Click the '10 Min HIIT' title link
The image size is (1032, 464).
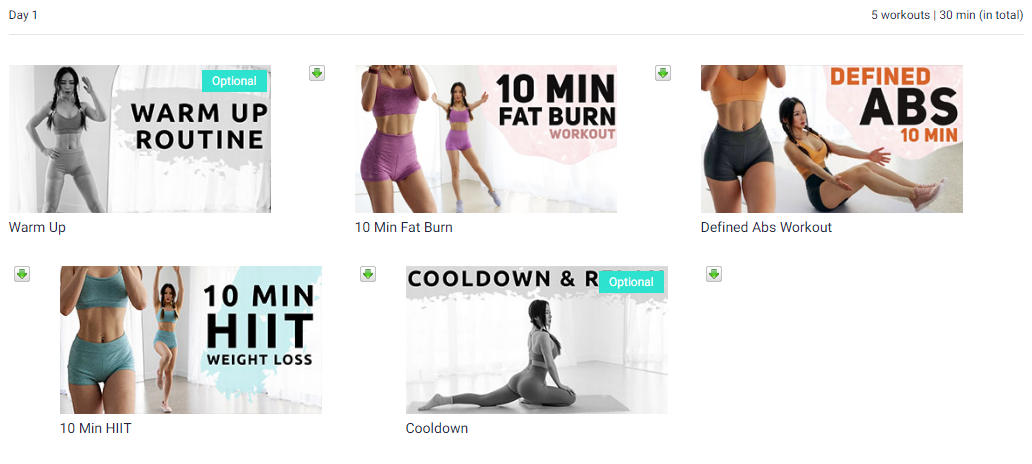(x=95, y=428)
